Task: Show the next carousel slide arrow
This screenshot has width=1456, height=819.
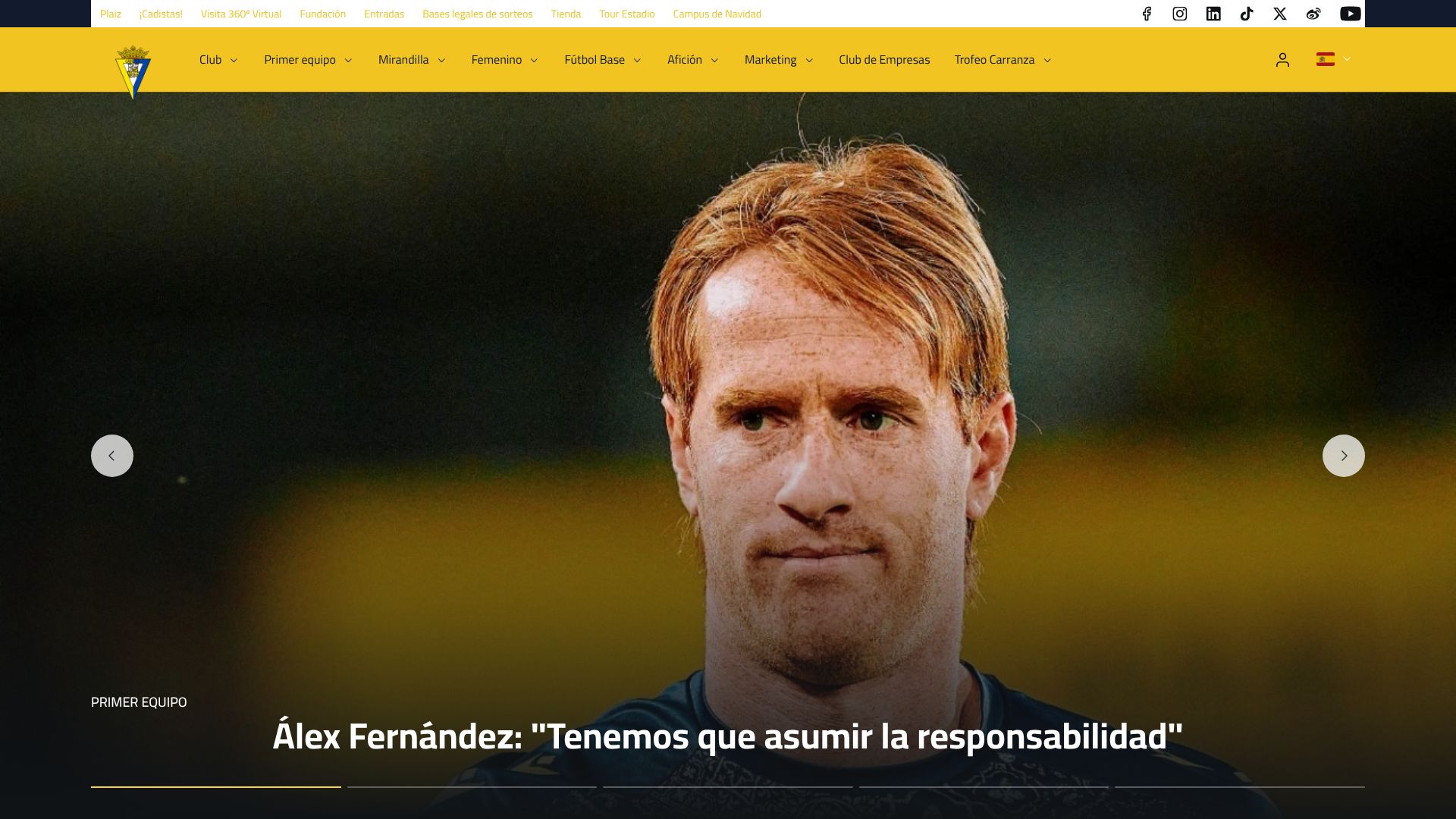Action: coord(1343,456)
